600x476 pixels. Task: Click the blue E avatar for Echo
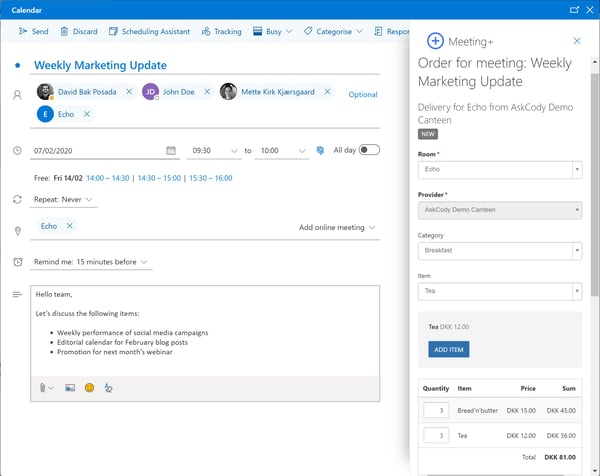coord(45,114)
